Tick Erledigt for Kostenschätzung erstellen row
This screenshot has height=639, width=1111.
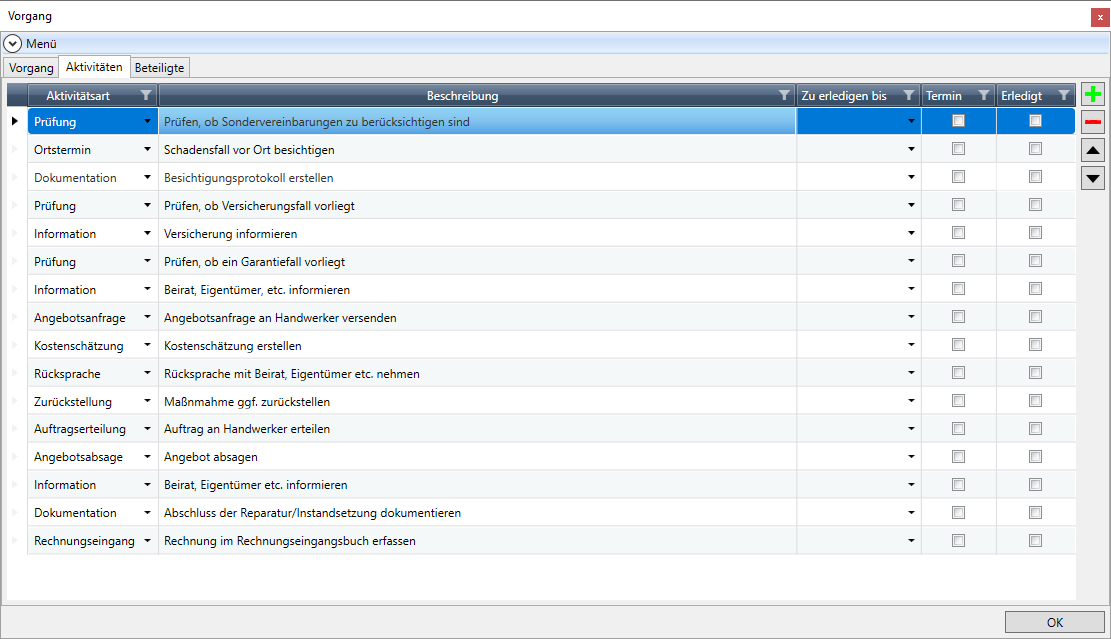pyautogui.click(x=1035, y=345)
